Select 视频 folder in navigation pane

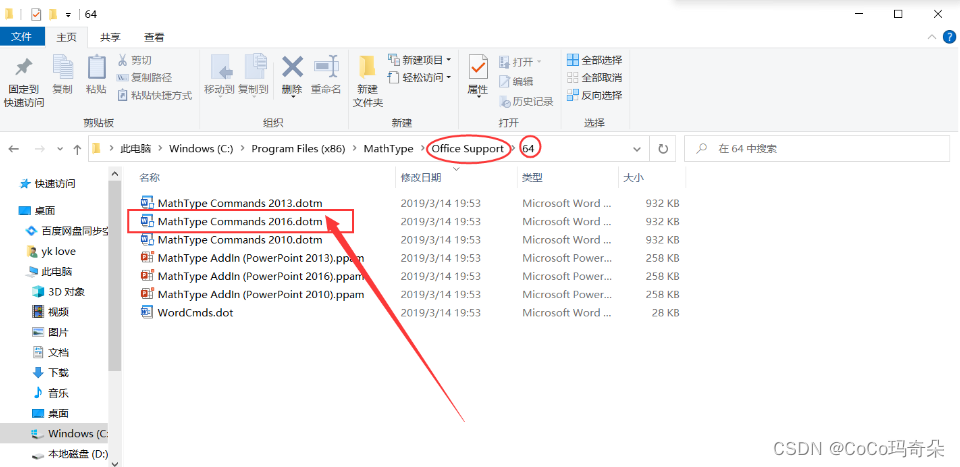click(x=50, y=312)
